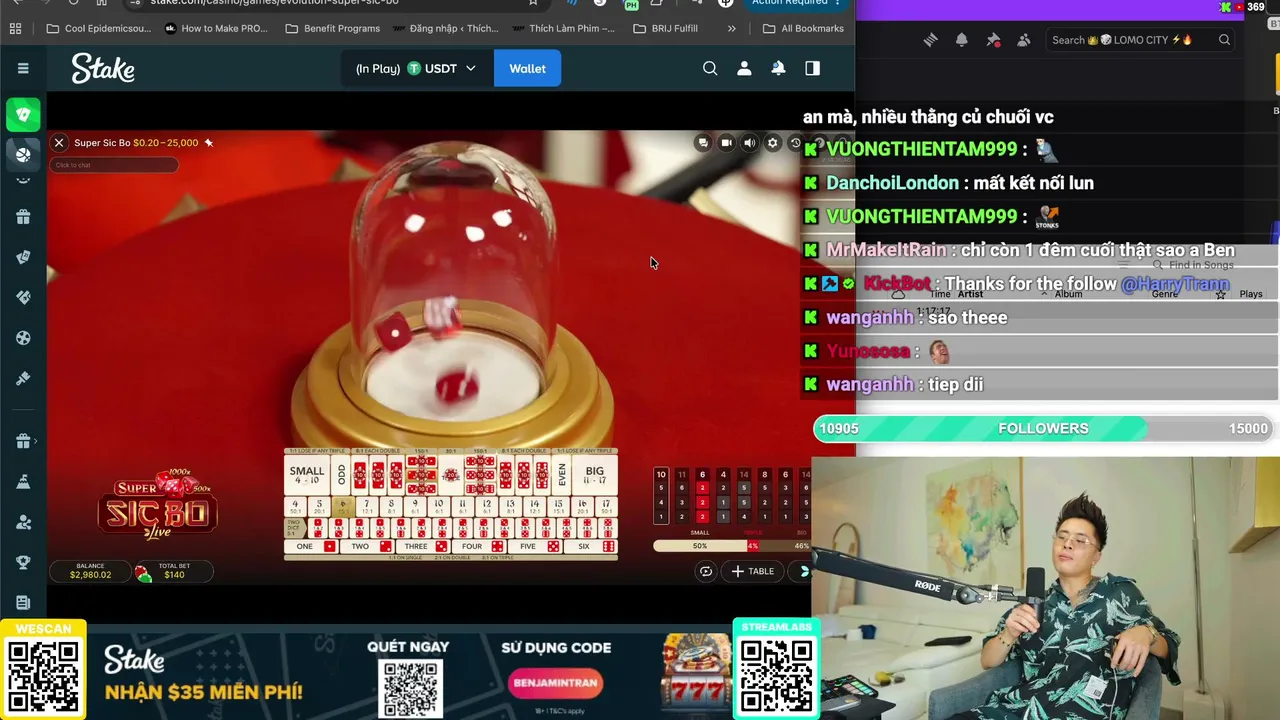1280x720 pixels.
Task: Open the pin icon in Stake sidebar
Action: [23, 378]
